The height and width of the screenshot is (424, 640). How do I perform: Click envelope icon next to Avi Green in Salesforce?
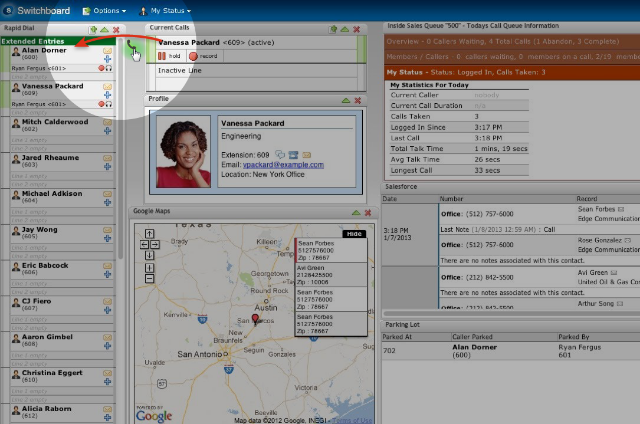coord(613,273)
